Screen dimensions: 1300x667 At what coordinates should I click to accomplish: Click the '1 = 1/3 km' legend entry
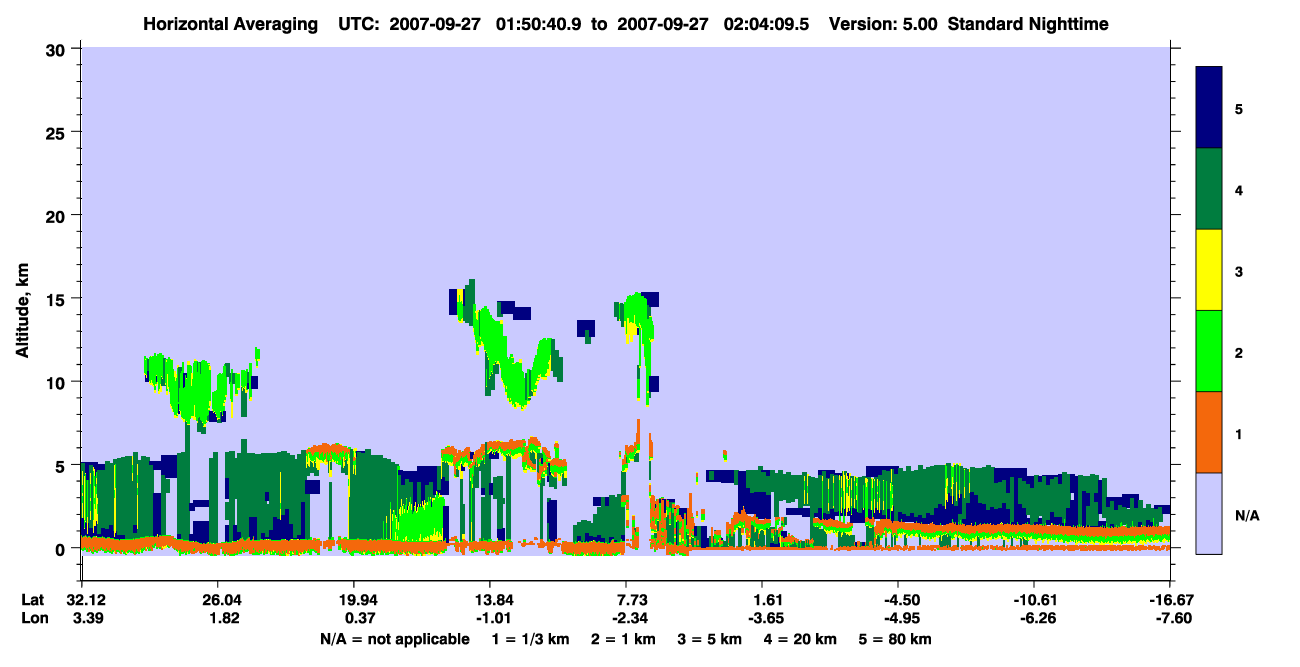click(530, 639)
